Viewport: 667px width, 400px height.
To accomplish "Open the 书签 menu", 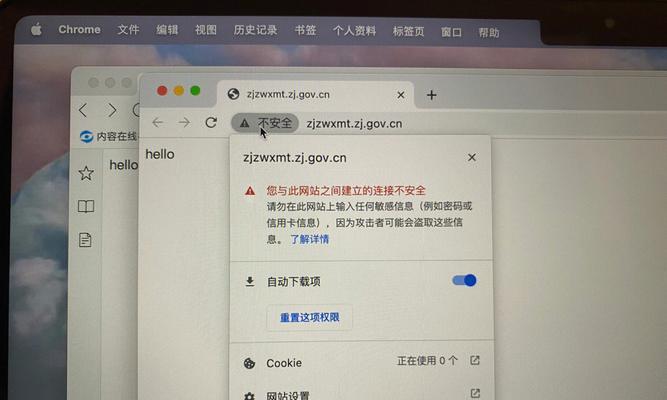I will [305, 30].
